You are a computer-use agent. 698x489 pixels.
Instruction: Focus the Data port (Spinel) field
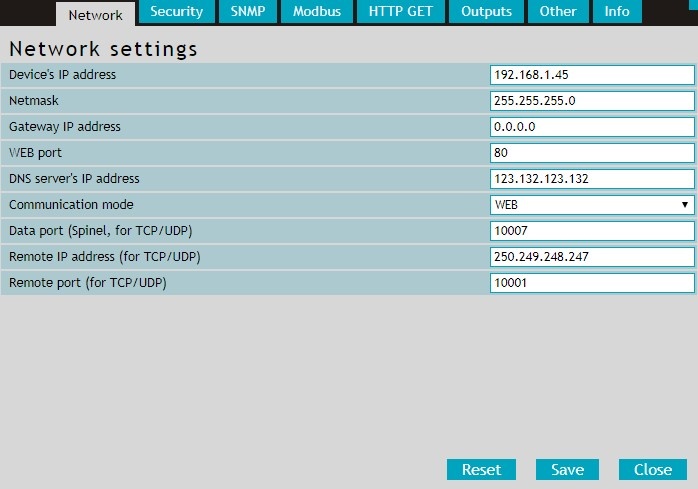pos(592,231)
